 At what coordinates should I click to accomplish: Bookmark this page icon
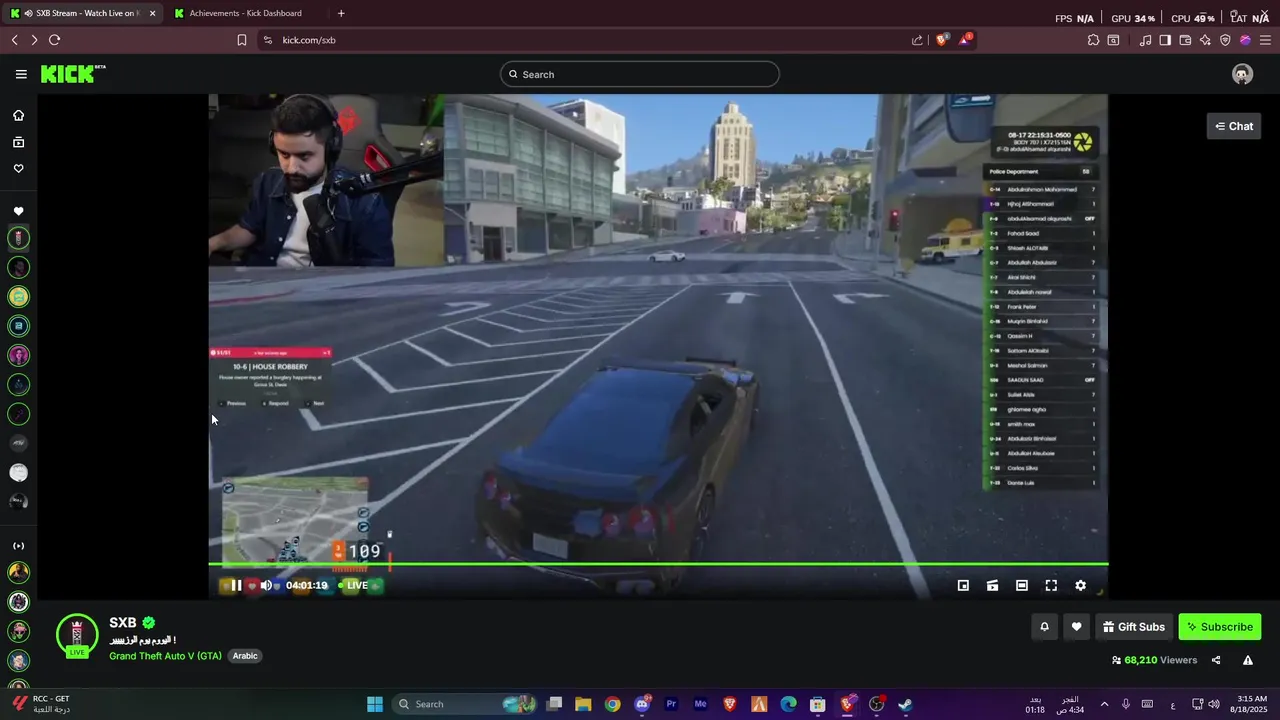coord(242,40)
